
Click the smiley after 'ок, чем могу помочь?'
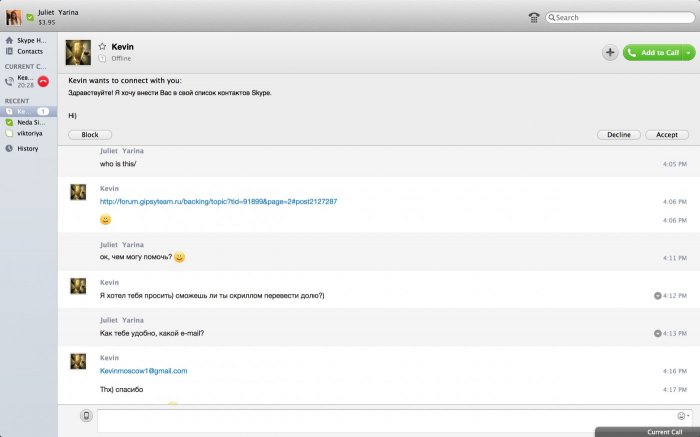179,257
